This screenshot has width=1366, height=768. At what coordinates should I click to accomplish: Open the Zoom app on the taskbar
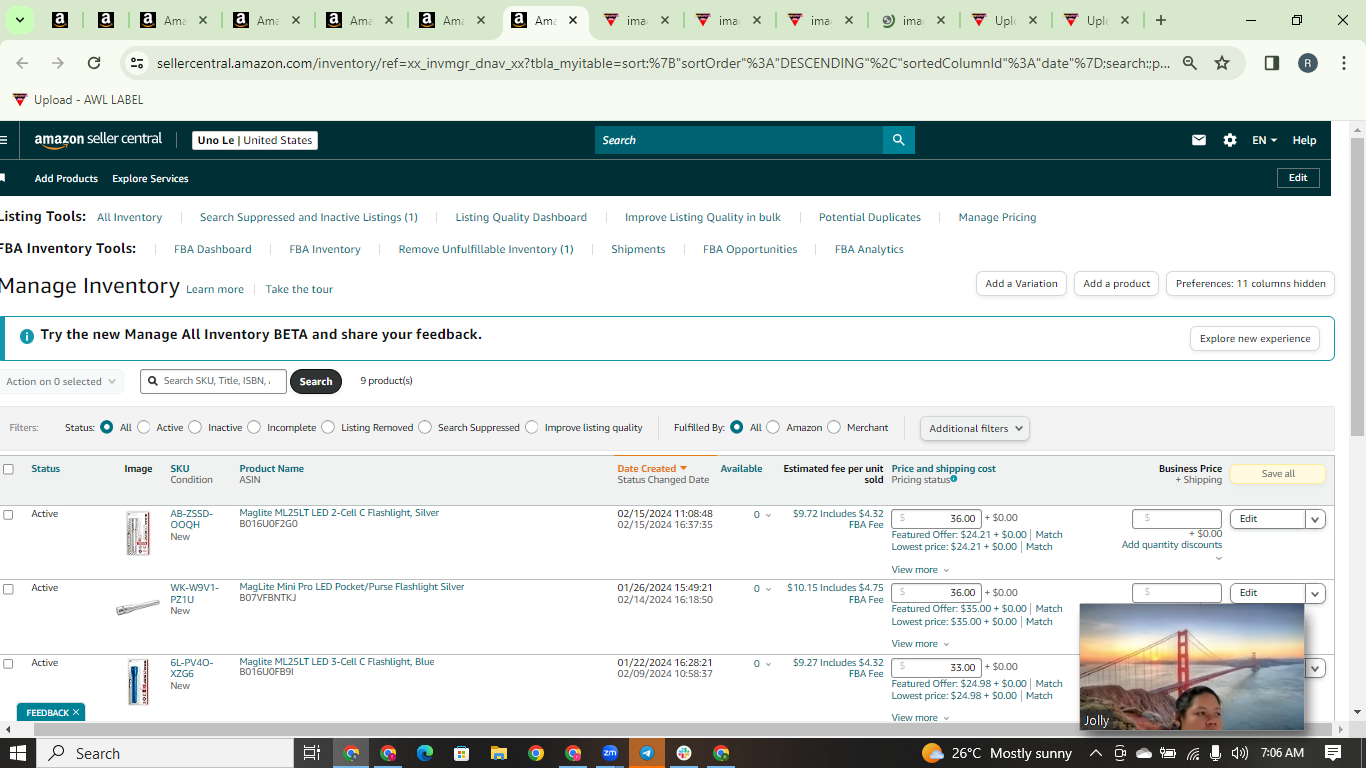coord(610,753)
